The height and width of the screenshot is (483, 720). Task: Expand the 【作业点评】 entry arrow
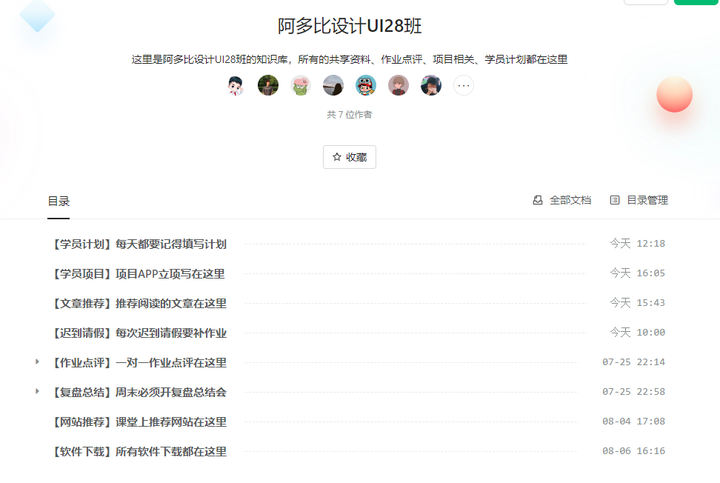pos(37,362)
